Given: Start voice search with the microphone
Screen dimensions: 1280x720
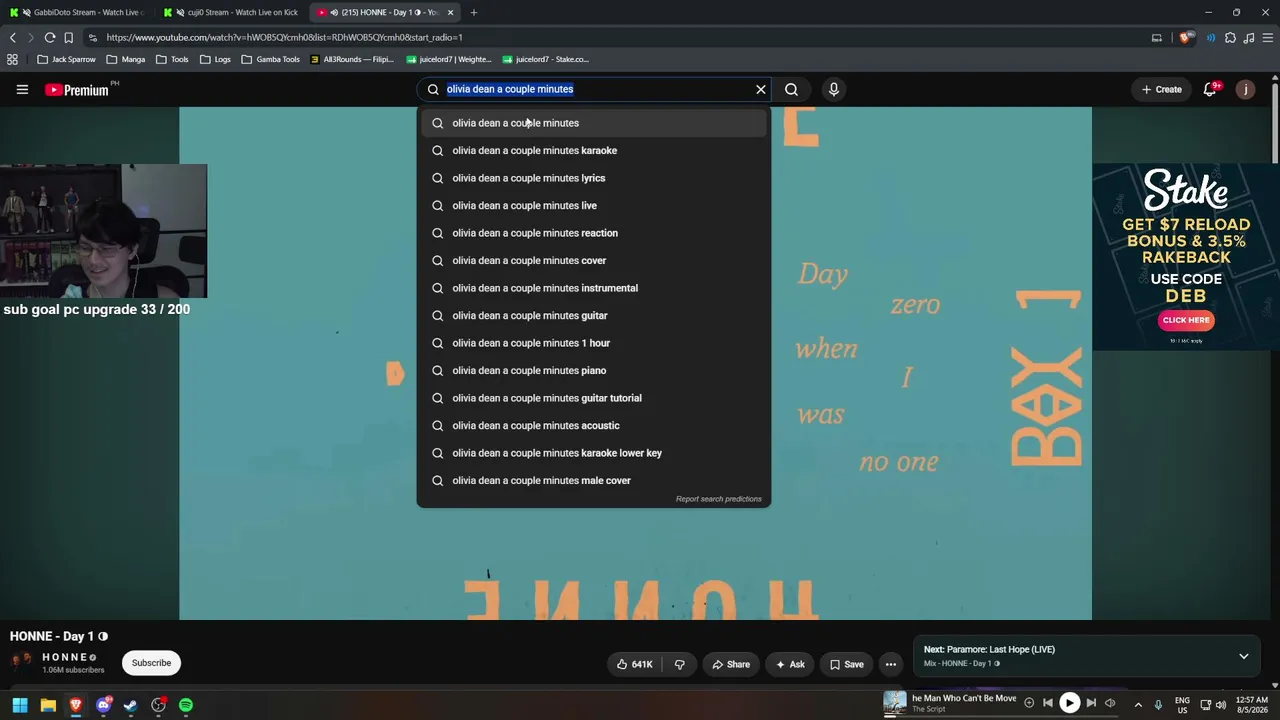Looking at the screenshot, I should (834, 89).
